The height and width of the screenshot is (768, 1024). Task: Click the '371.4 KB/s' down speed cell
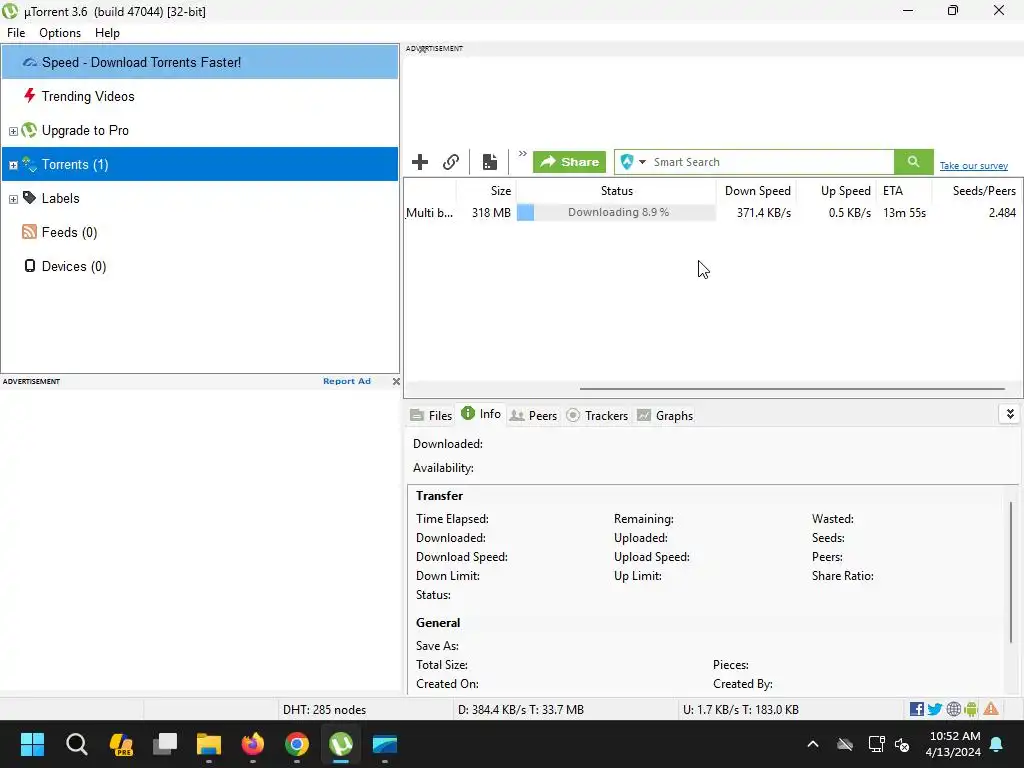coord(763,213)
